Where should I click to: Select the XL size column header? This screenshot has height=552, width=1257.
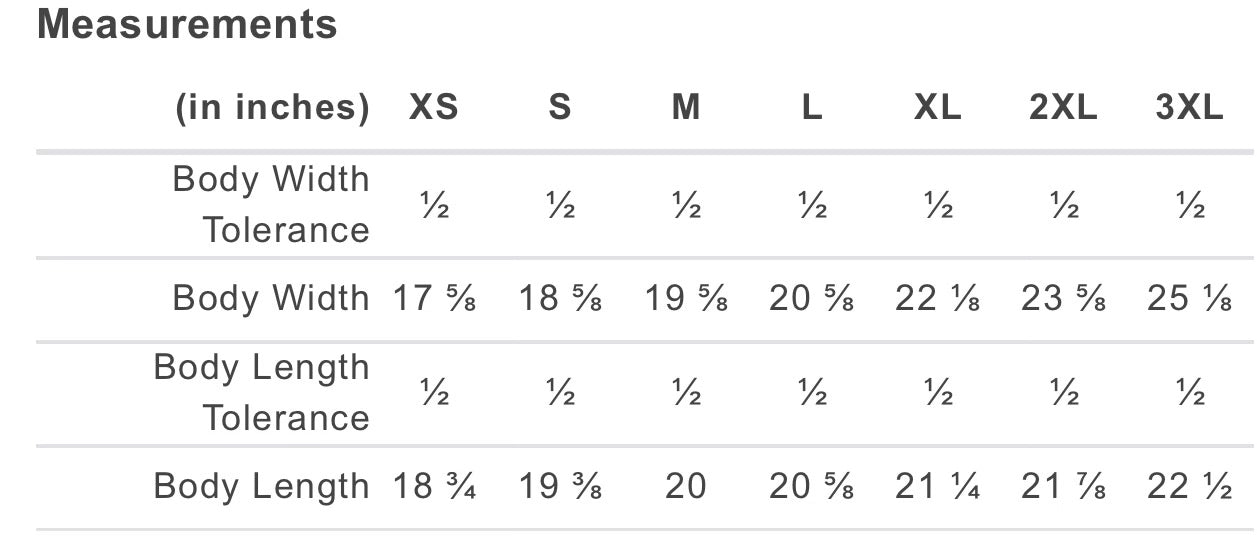tap(938, 108)
